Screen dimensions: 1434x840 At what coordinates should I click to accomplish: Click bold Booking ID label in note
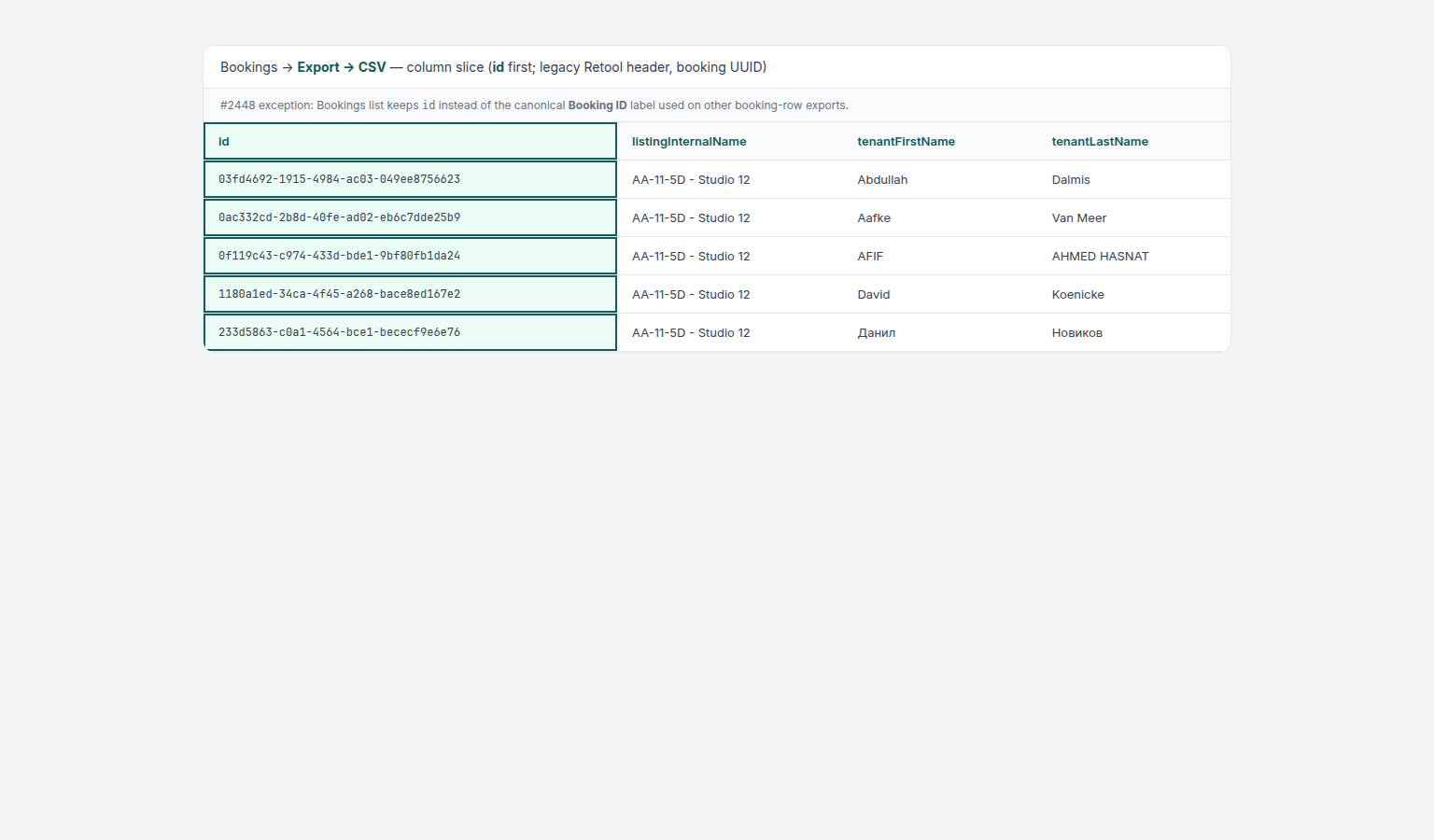[x=597, y=105]
